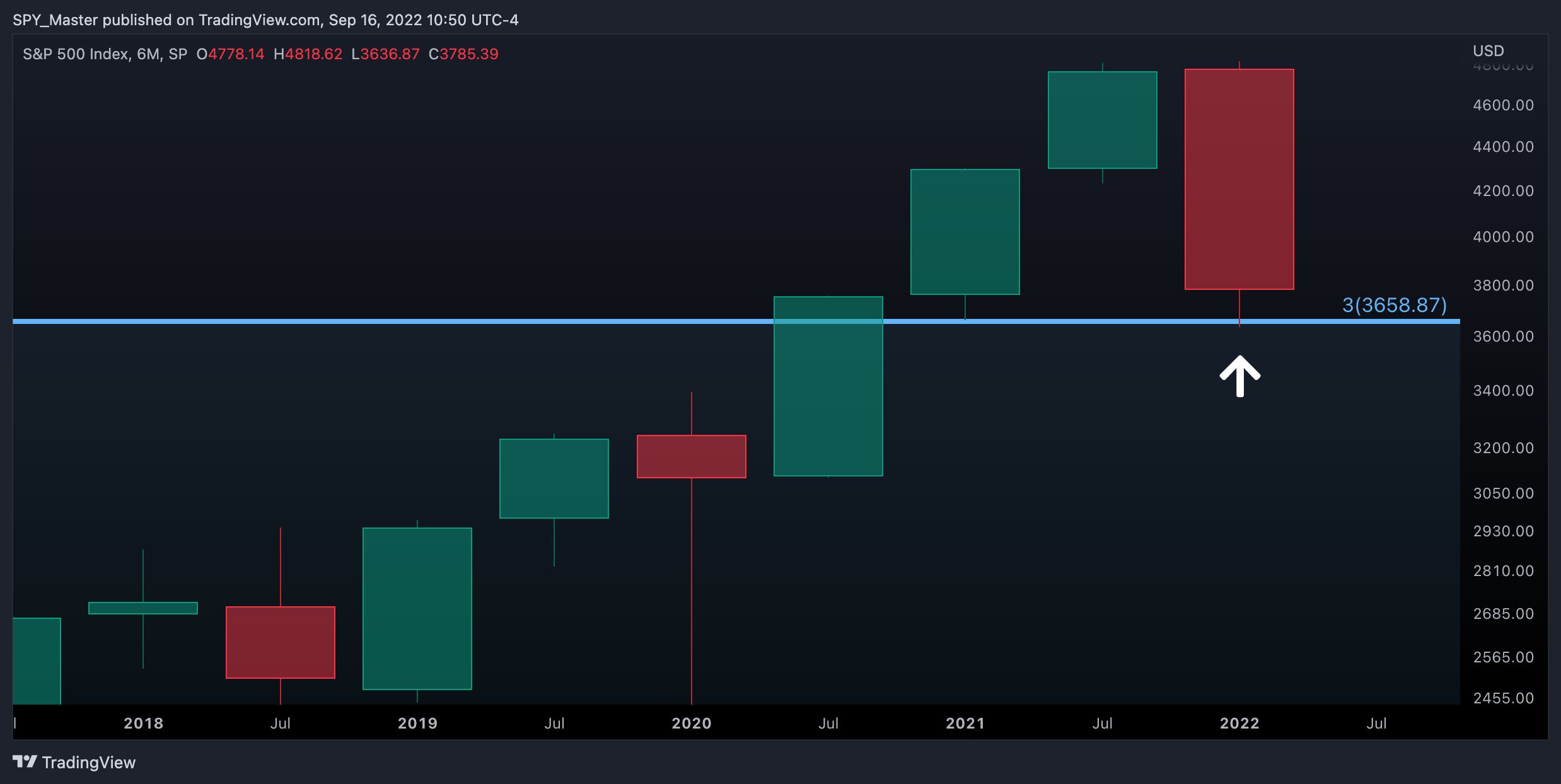1561x784 pixels.
Task: Click the 2020 time axis label
Action: click(692, 723)
